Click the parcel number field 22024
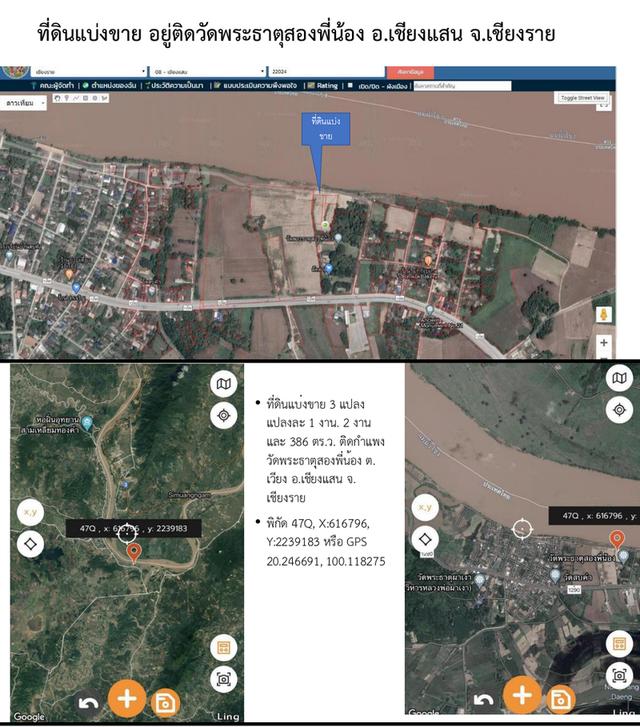Image resolution: width=640 pixels, height=727 pixels. (326, 72)
